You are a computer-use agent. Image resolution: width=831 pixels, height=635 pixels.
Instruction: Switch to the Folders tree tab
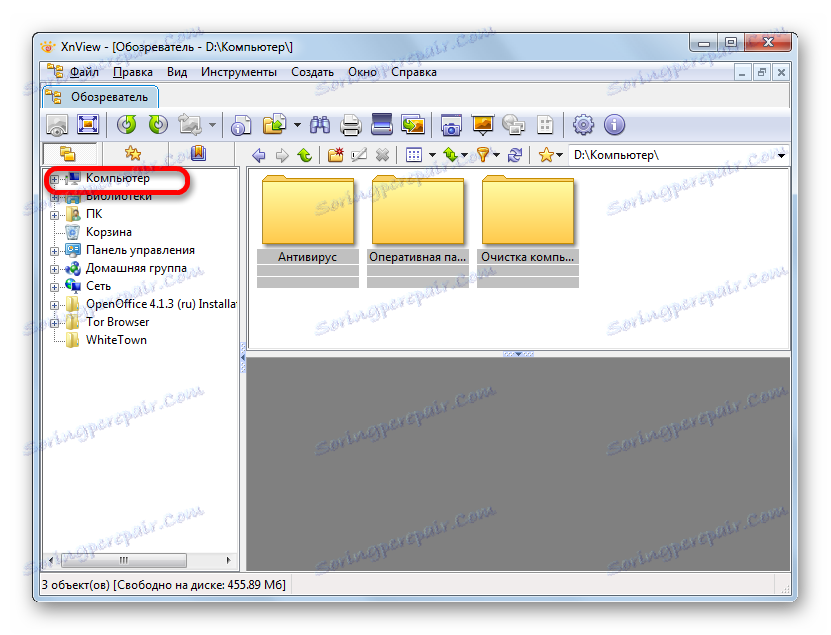(x=69, y=154)
